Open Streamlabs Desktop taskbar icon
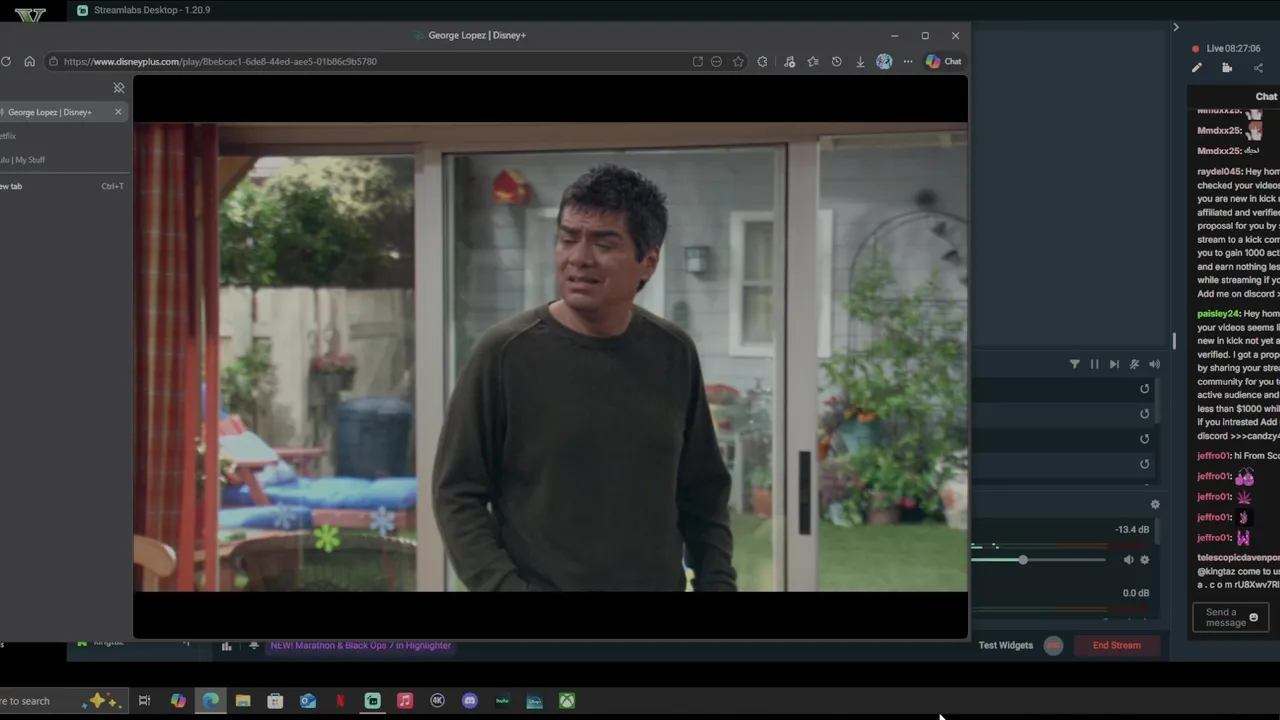 tap(373, 701)
